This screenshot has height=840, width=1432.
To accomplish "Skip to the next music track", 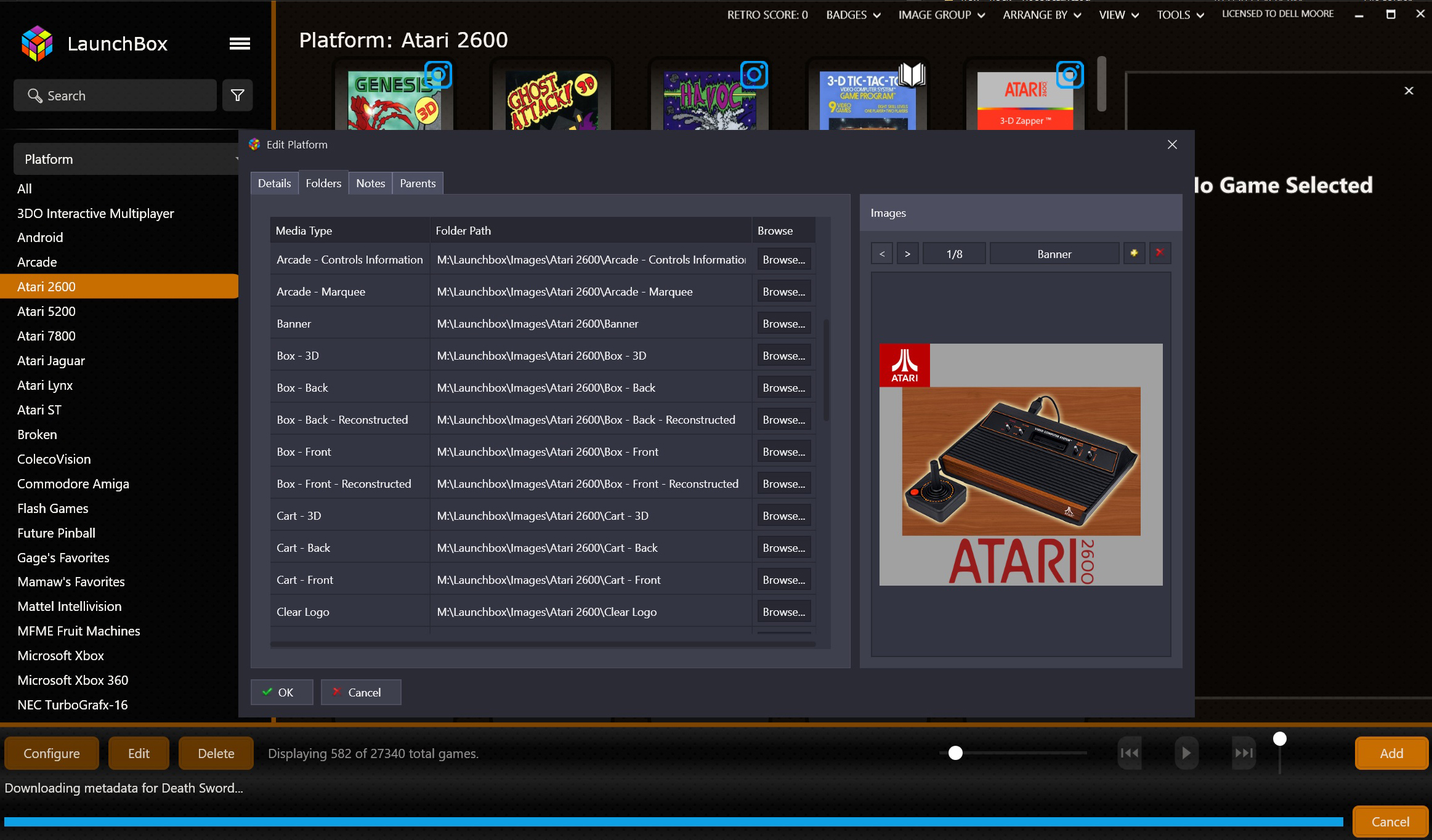I will point(1244,753).
